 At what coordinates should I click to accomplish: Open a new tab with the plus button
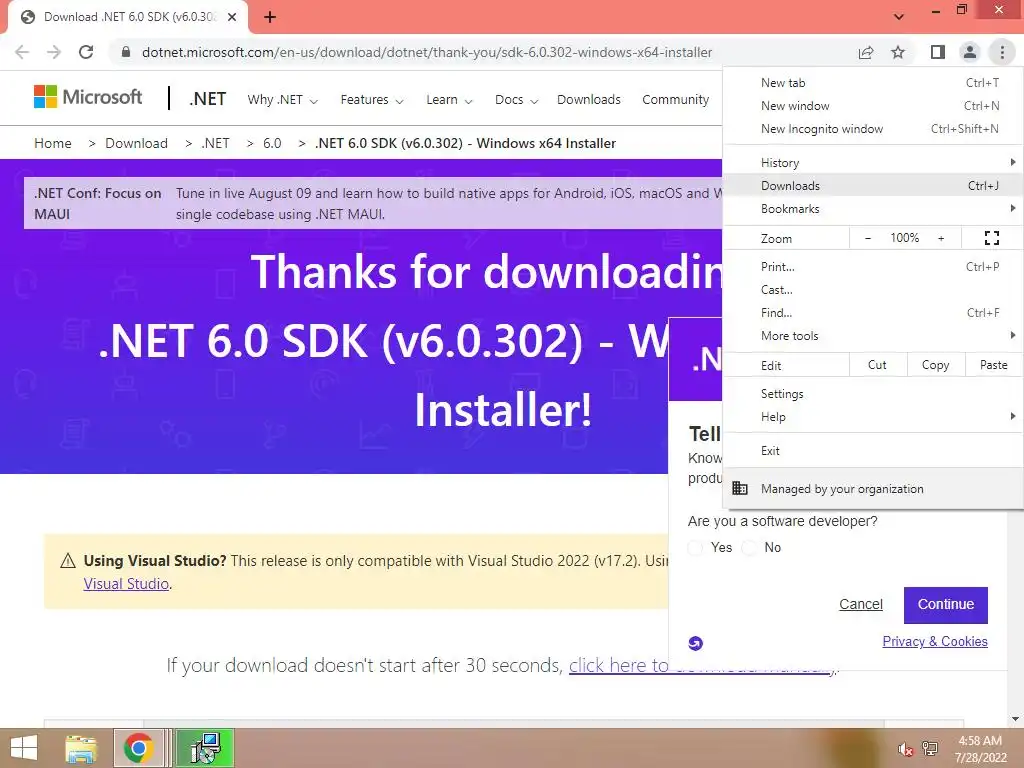coord(270,17)
